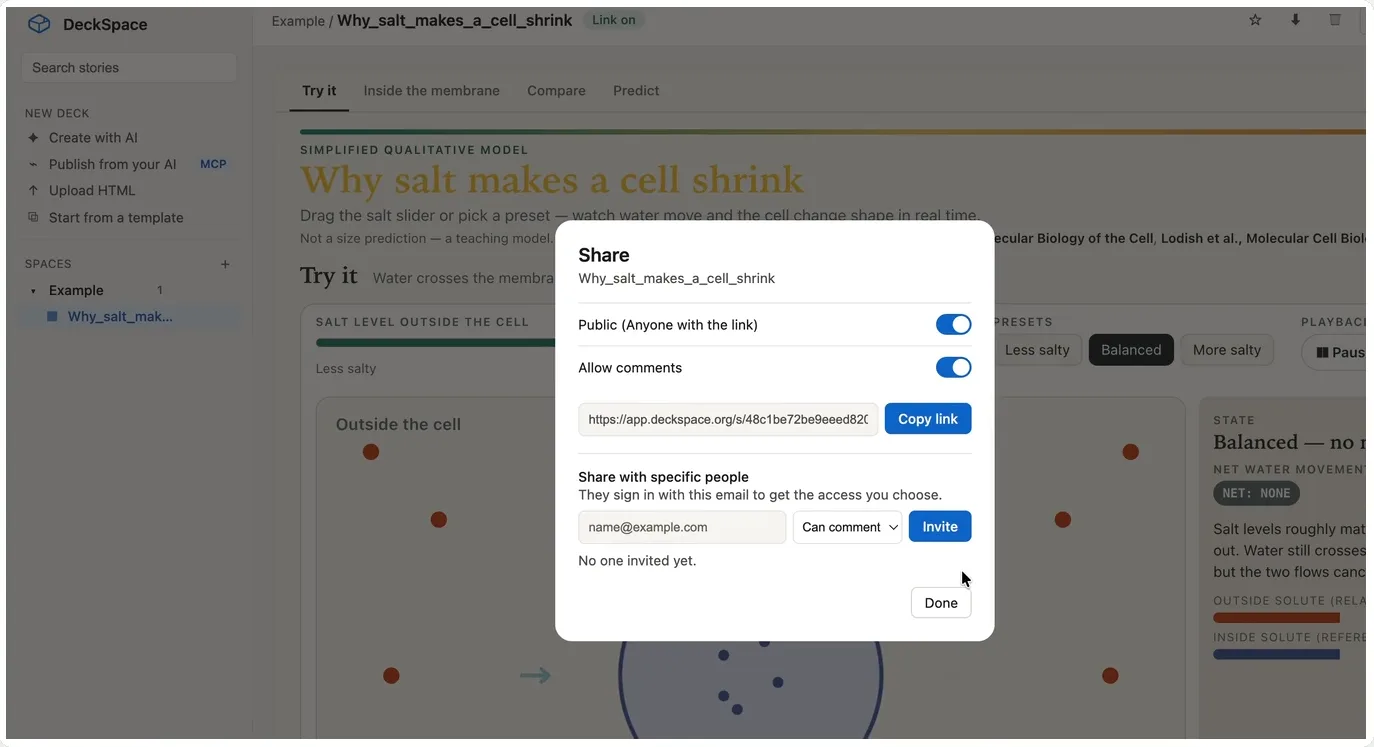Click the Example breadcrumb

298,21
